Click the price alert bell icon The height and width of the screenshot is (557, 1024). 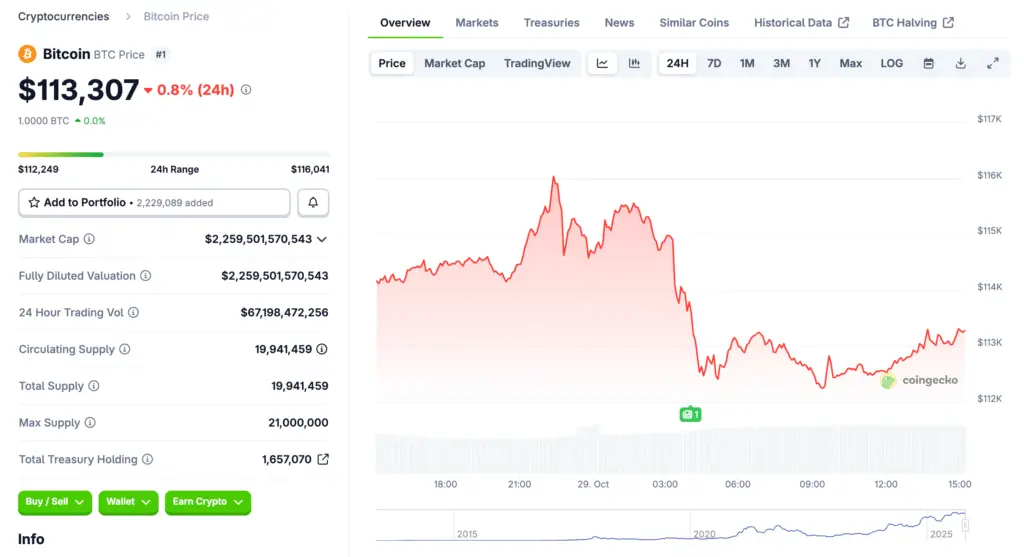click(x=313, y=203)
